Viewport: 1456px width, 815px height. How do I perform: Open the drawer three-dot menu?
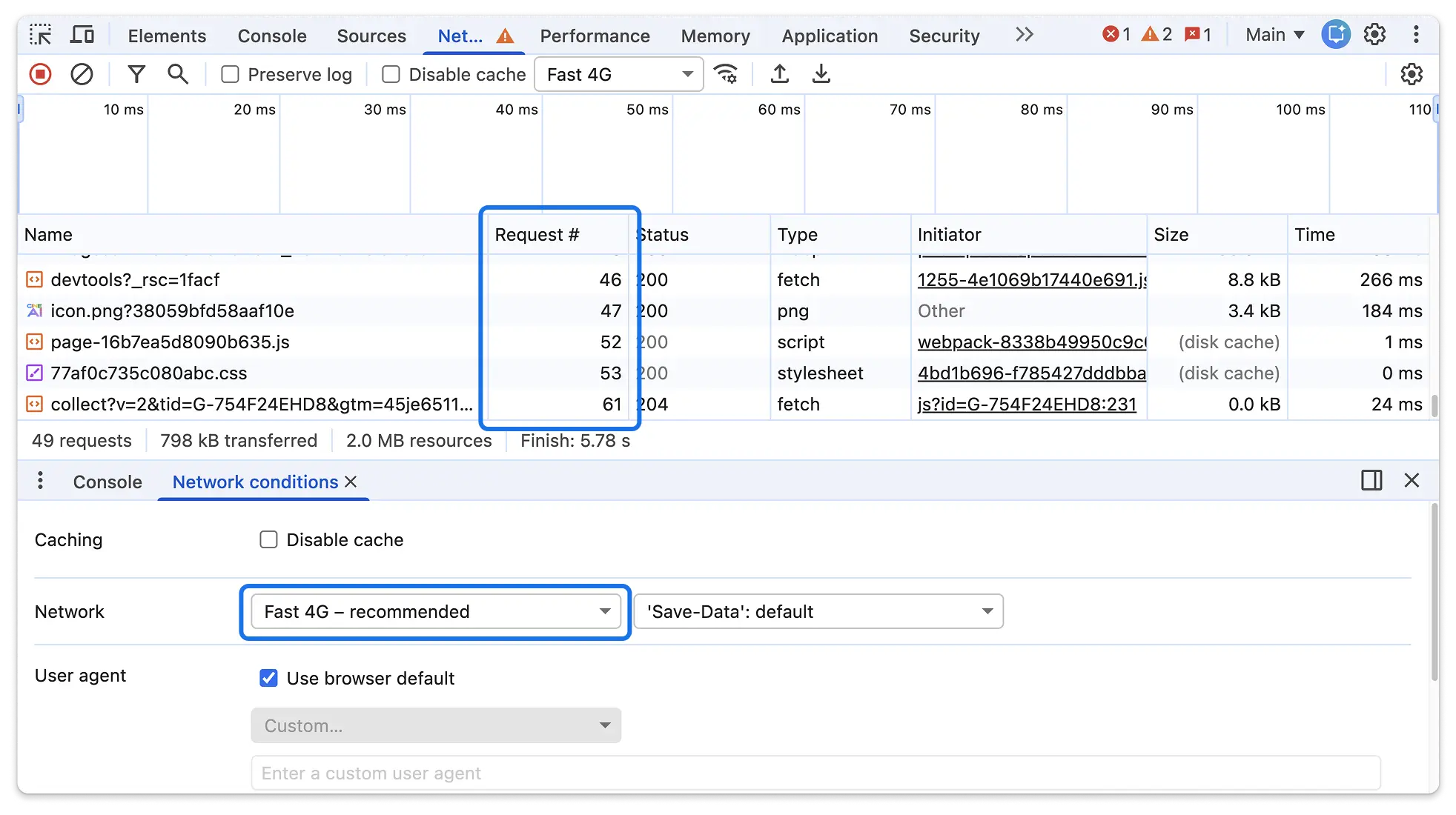tap(41, 481)
